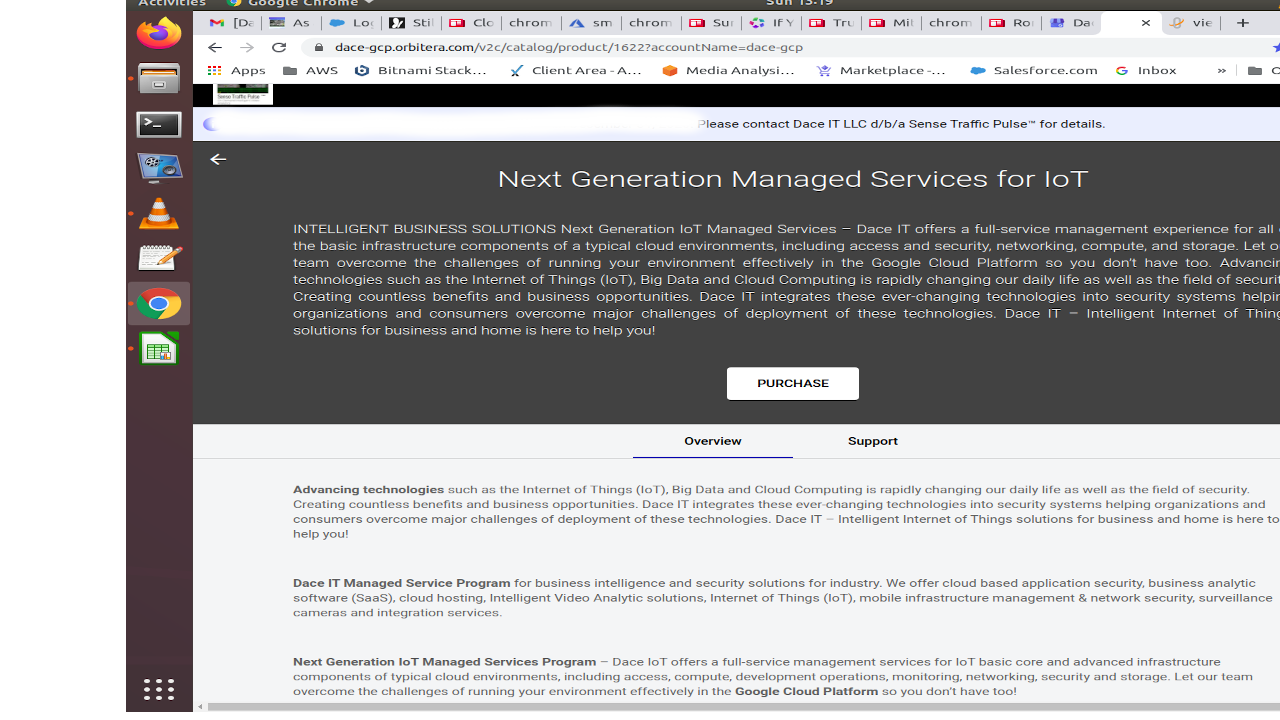The image size is (1280, 720).
Task: Open the Files manager in dock
Action: pos(159,78)
